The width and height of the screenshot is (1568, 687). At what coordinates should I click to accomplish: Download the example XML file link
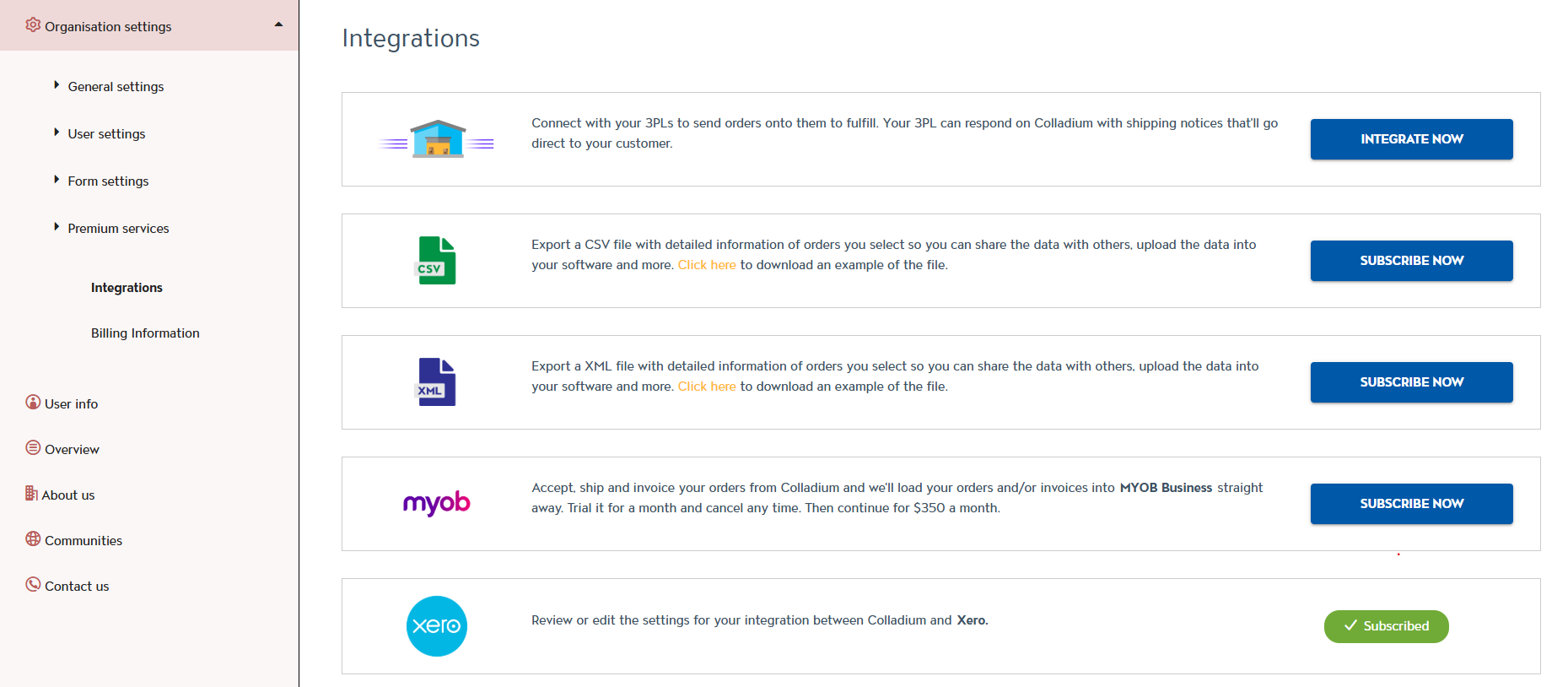707,387
